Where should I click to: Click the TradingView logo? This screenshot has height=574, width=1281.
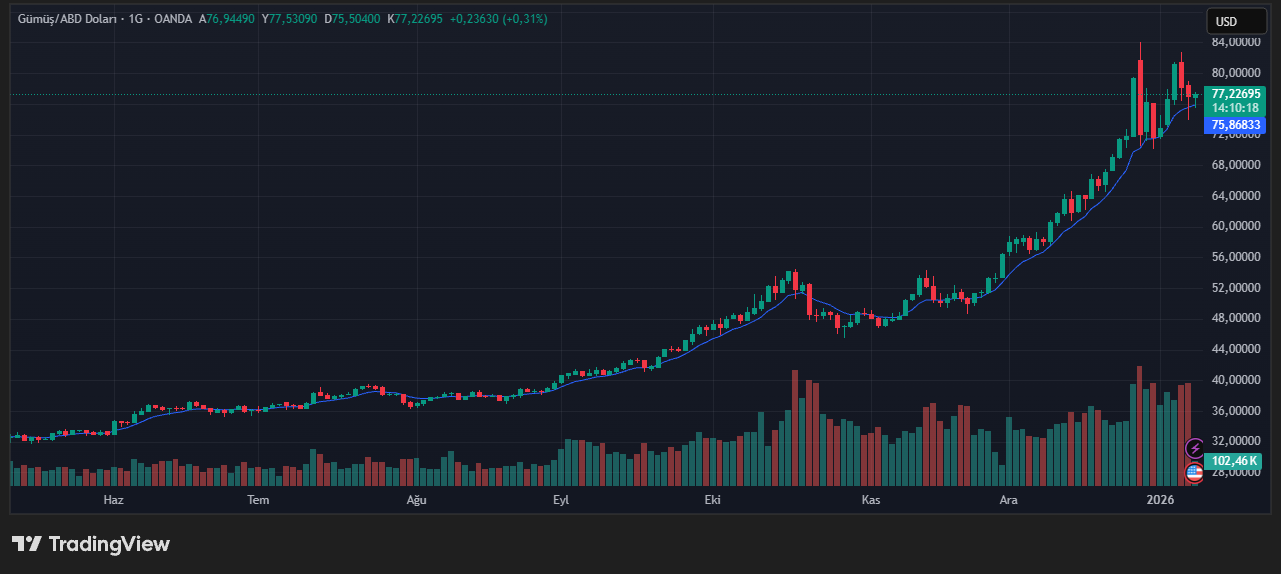(91, 544)
